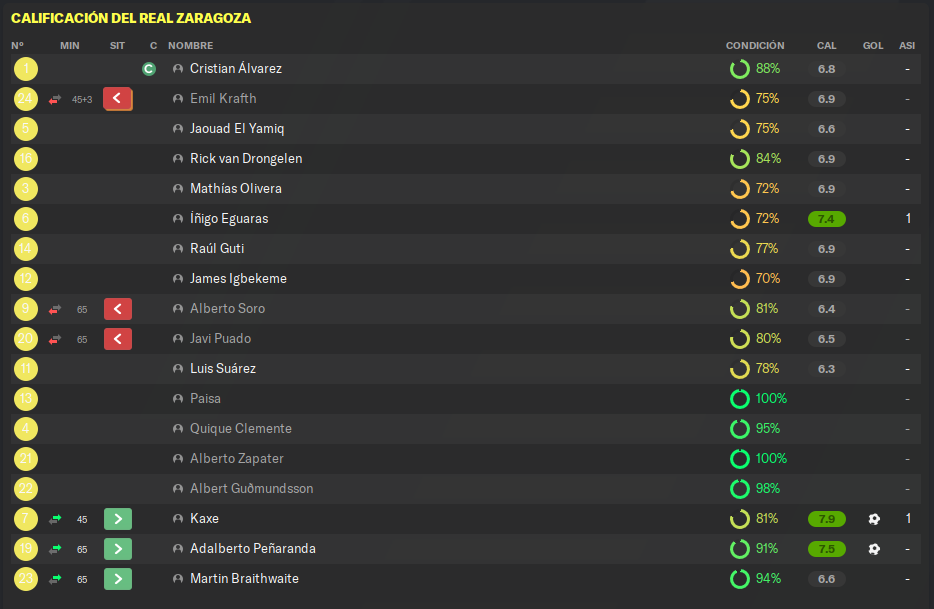The width and height of the screenshot is (934, 609).
Task: Open Rick van Drongelen's player profile
Action: 246,159
